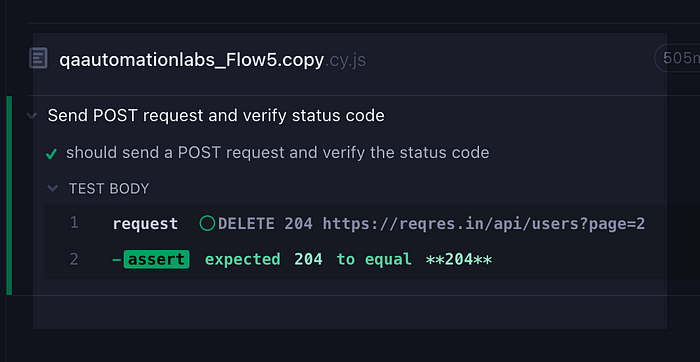Screen dimensions: 700x362
Task: Collapse the TEST BODY section chevron
Action: coord(53,188)
